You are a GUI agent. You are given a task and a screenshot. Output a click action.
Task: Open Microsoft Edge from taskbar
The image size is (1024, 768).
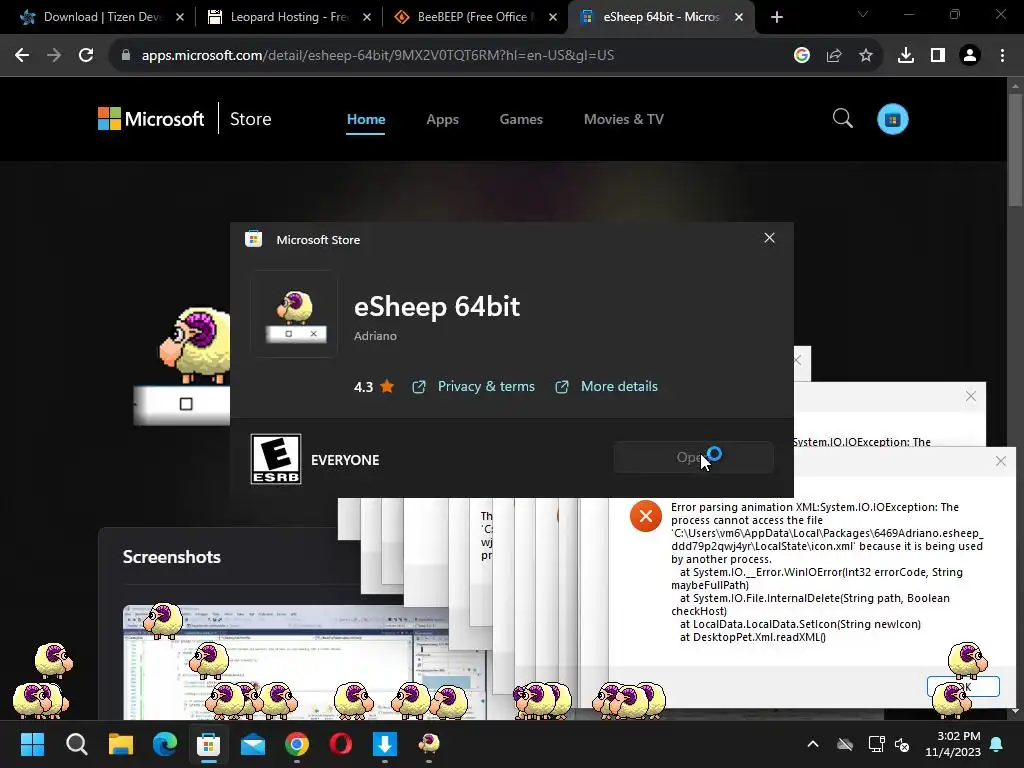click(165, 744)
